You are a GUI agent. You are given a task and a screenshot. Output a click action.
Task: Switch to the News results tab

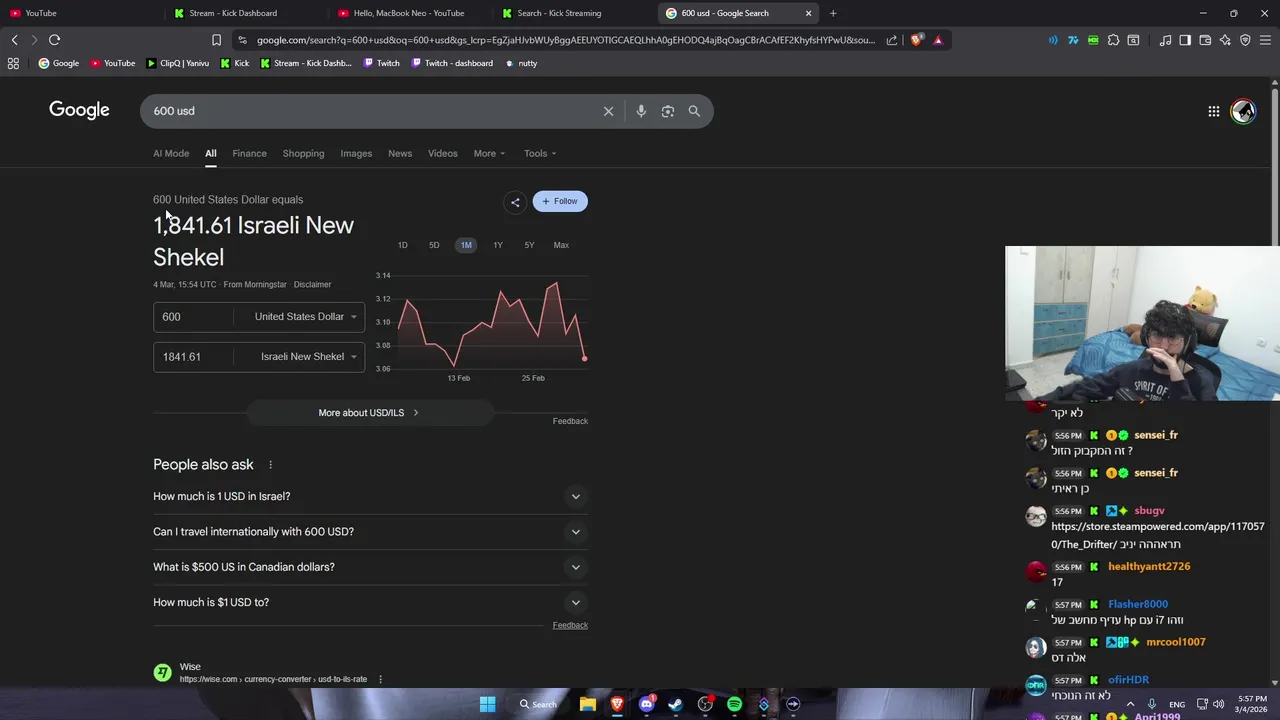point(400,153)
